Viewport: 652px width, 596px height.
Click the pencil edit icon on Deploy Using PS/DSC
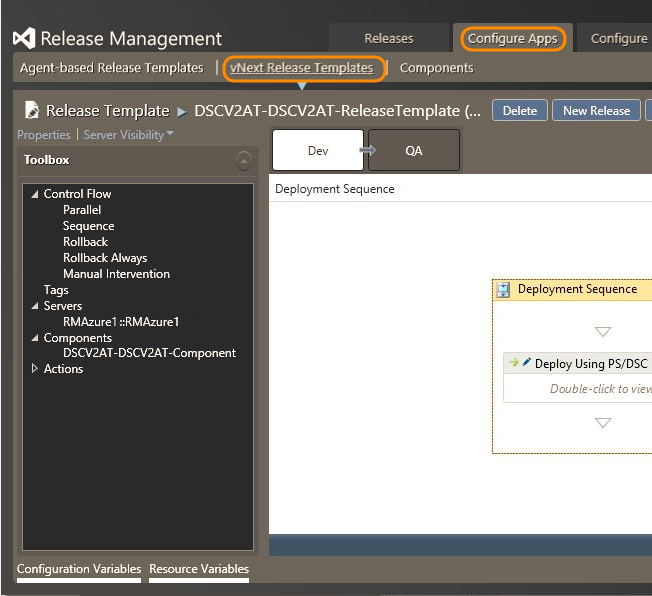pos(526,361)
